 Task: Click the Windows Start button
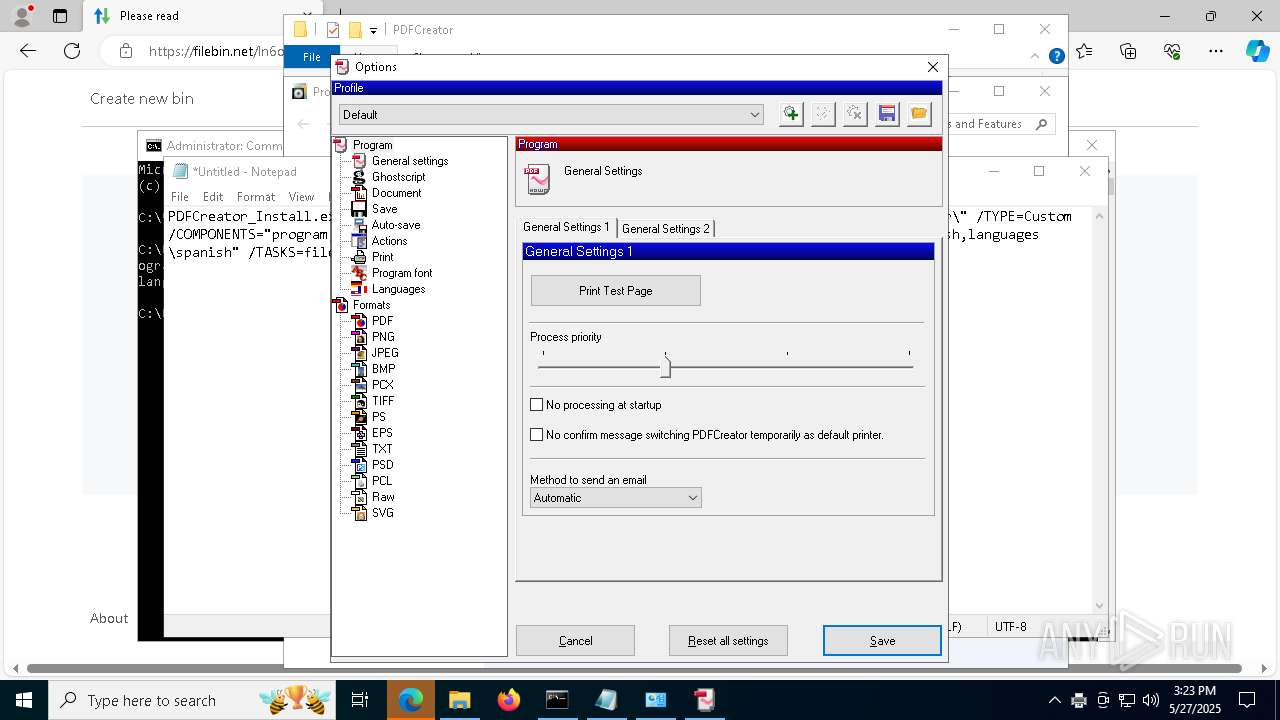click(x=23, y=700)
